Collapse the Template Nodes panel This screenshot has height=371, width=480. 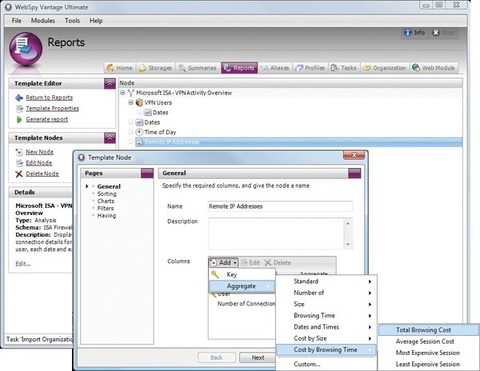[110, 138]
